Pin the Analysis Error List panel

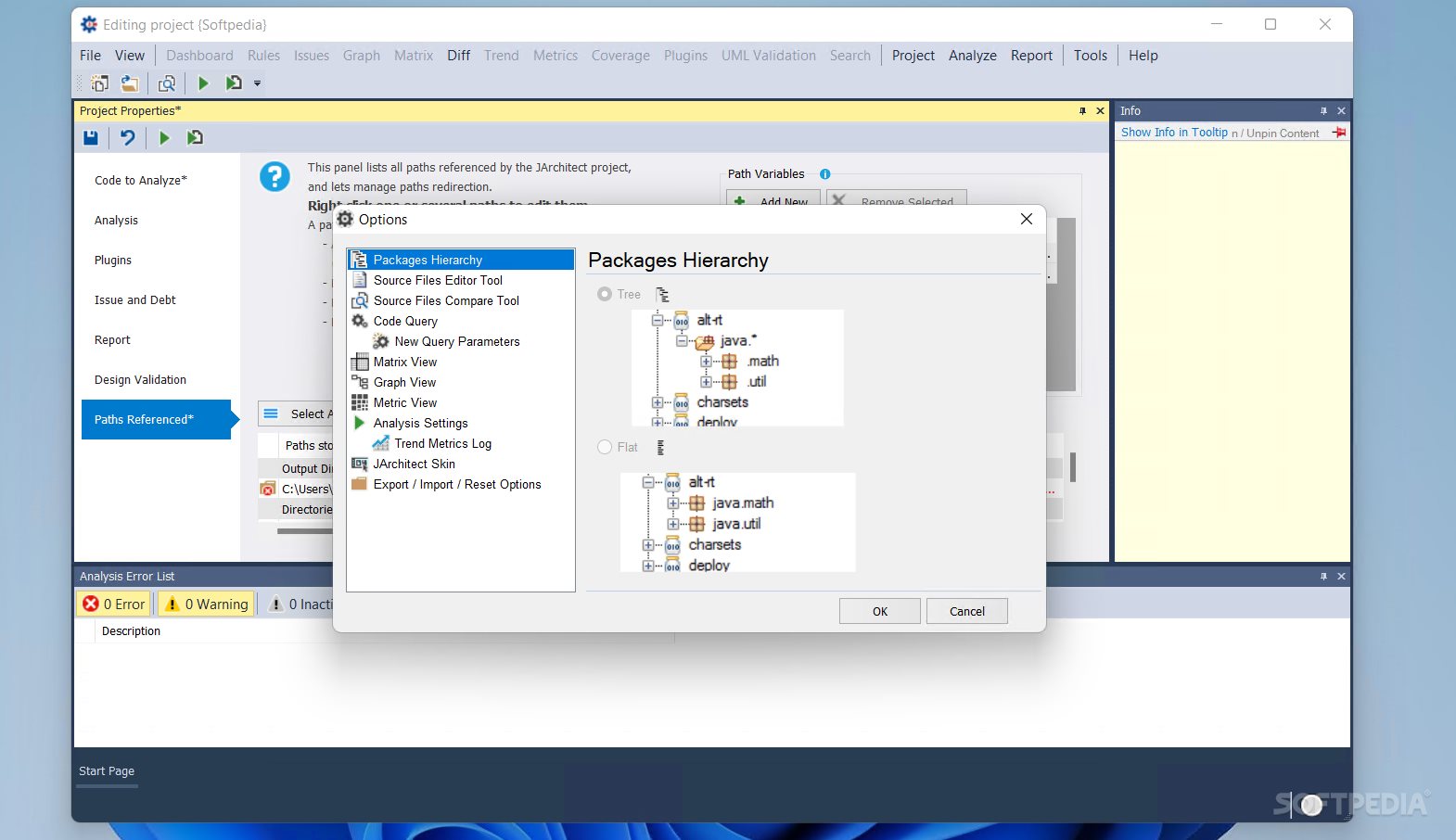(x=1323, y=577)
